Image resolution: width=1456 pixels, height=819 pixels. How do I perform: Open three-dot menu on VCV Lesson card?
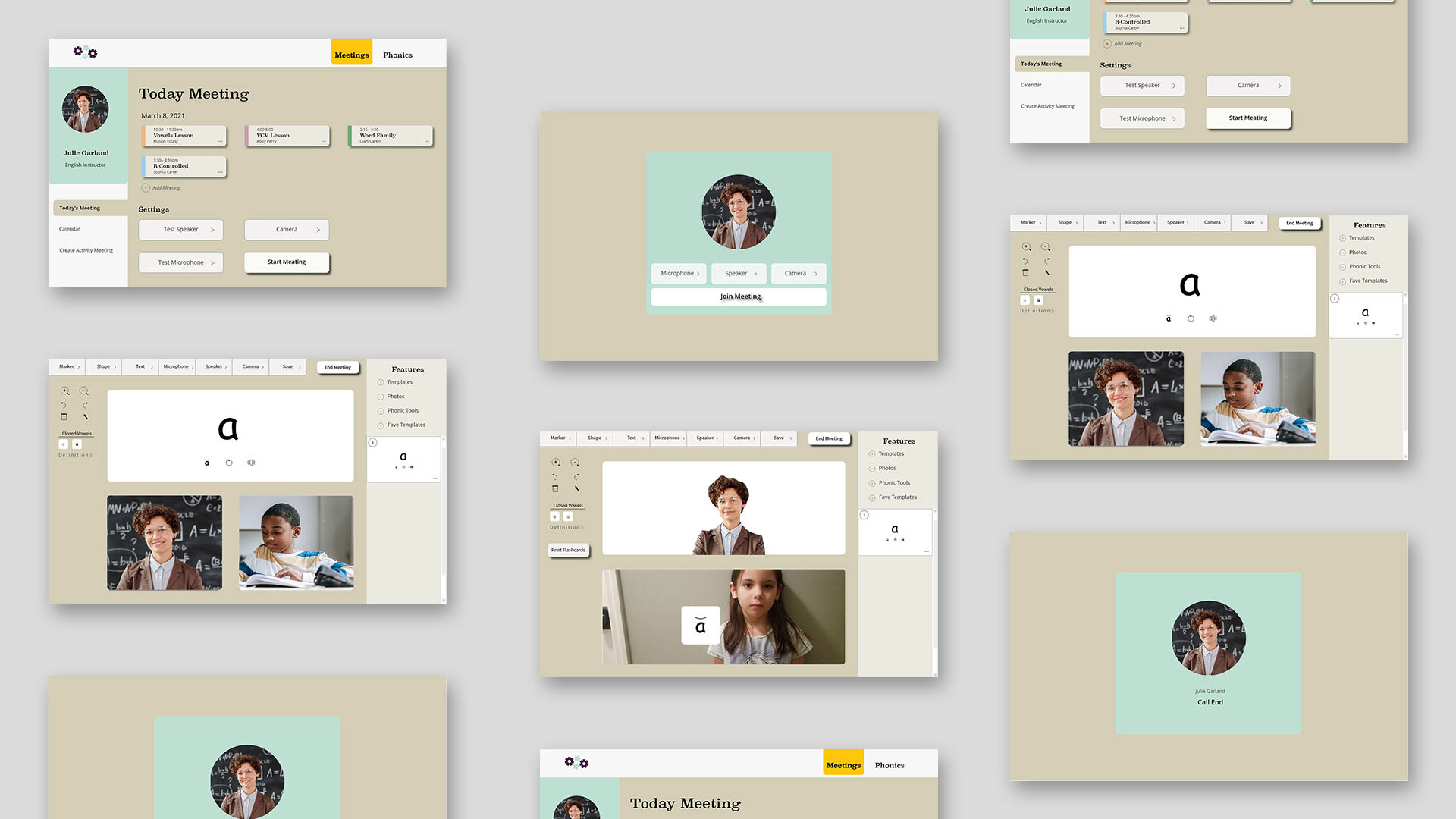coord(323,141)
